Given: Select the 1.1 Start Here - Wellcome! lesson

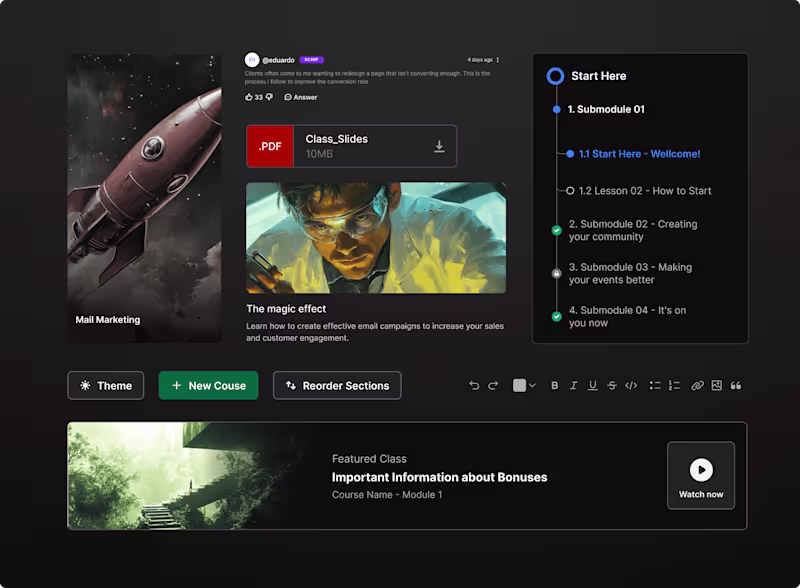Looking at the screenshot, I should click(x=640, y=154).
